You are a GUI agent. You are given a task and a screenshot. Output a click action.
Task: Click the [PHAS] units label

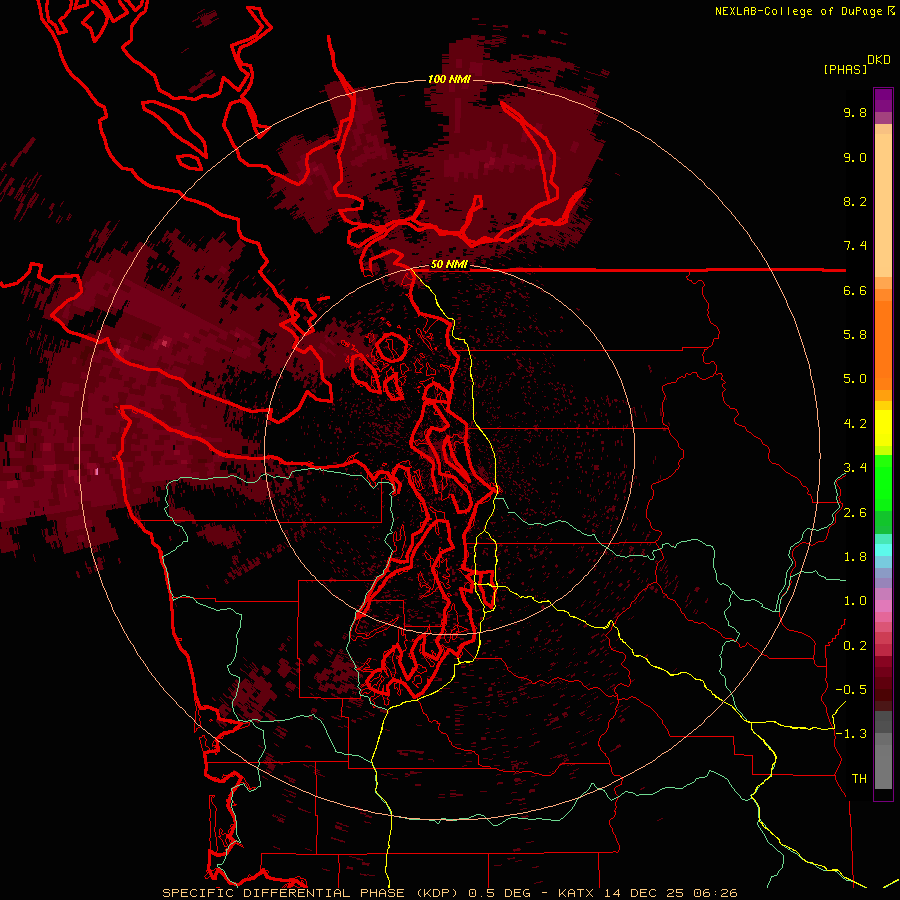click(845, 69)
